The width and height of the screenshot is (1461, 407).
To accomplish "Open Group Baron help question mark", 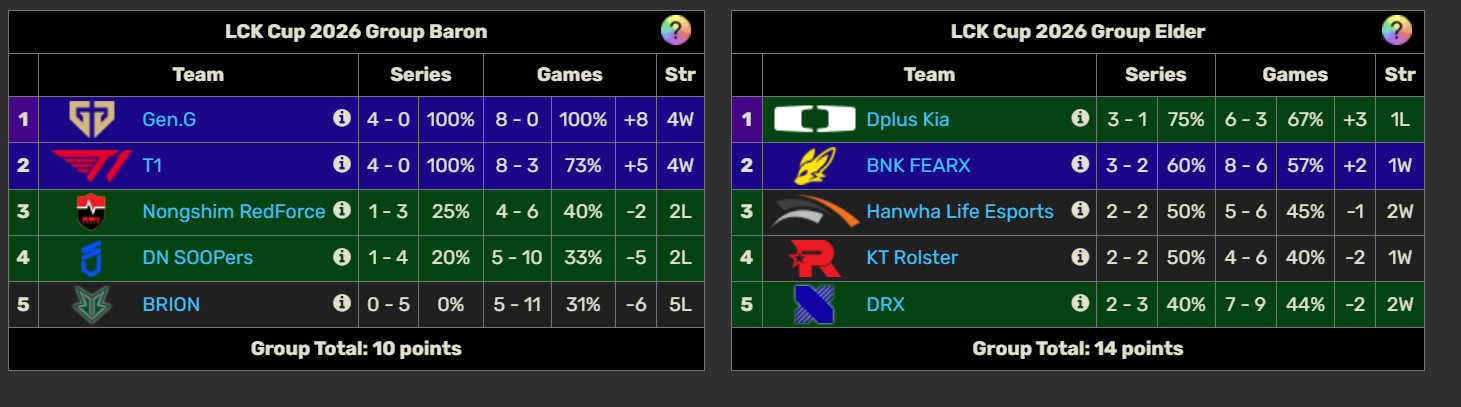I will (676, 31).
